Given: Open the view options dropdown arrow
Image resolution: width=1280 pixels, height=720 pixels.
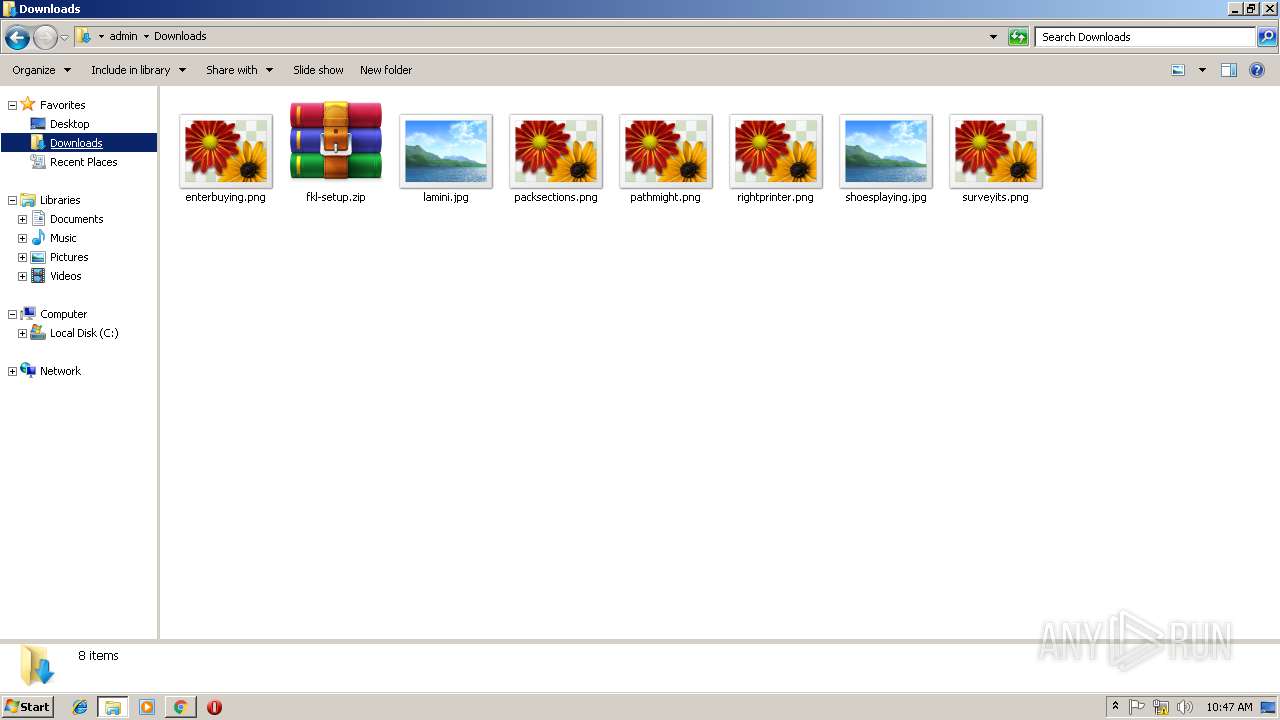Looking at the screenshot, I should [1202, 70].
